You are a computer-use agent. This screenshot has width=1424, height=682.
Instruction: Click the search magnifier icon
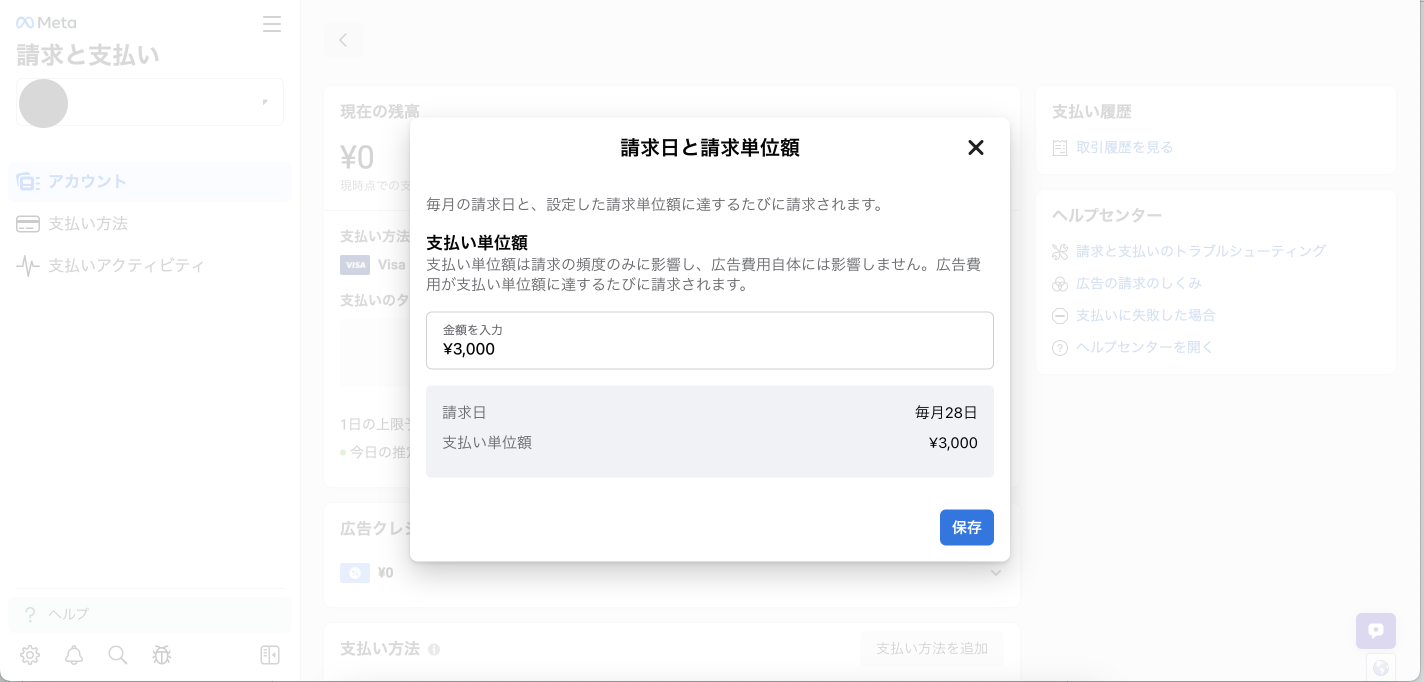pyautogui.click(x=118, y=655)
